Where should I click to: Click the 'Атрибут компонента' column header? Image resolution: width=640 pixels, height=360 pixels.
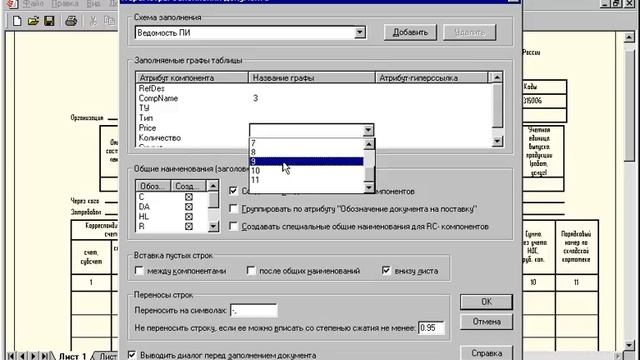click(192, 78)
